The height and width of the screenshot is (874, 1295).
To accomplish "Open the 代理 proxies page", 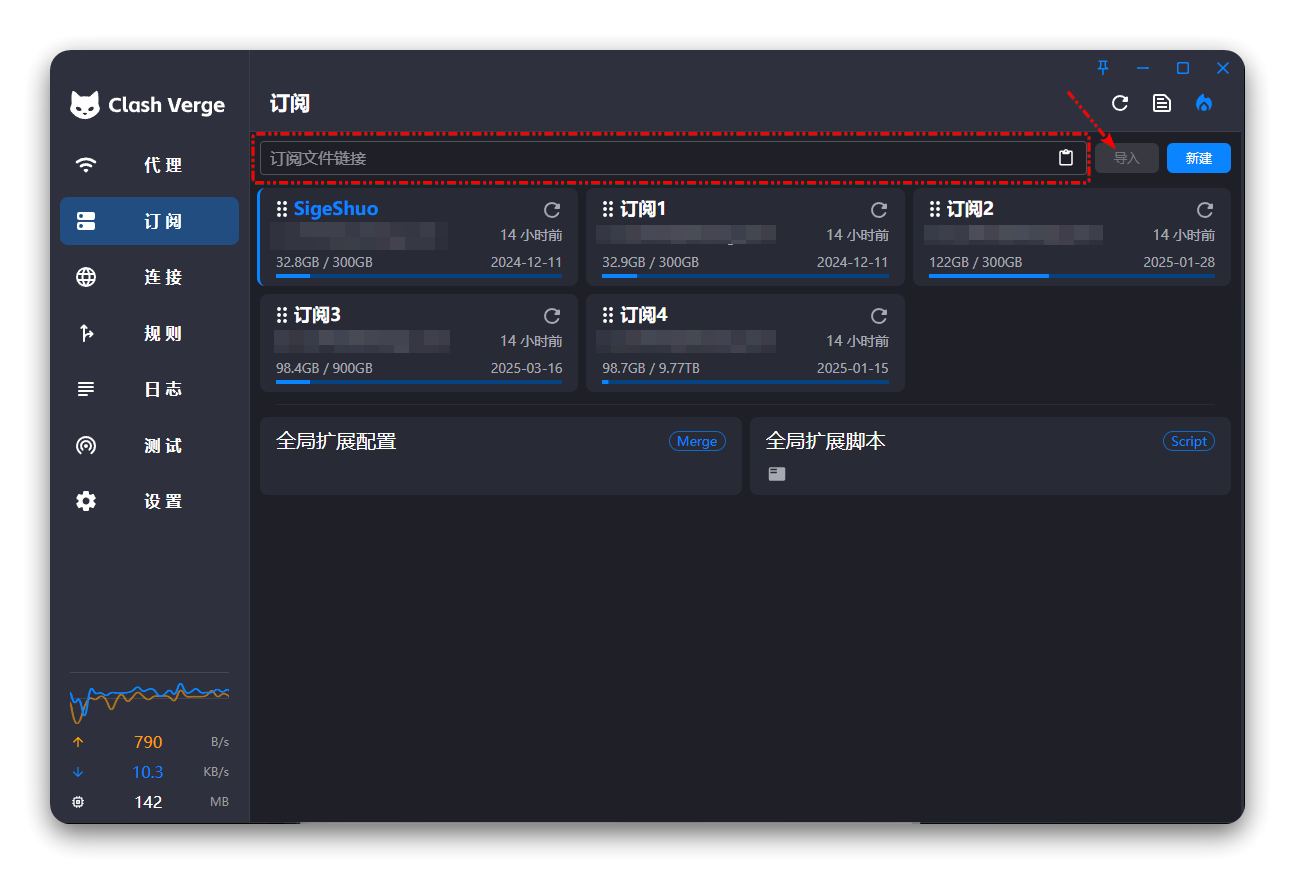I will (x=149, y=165).
